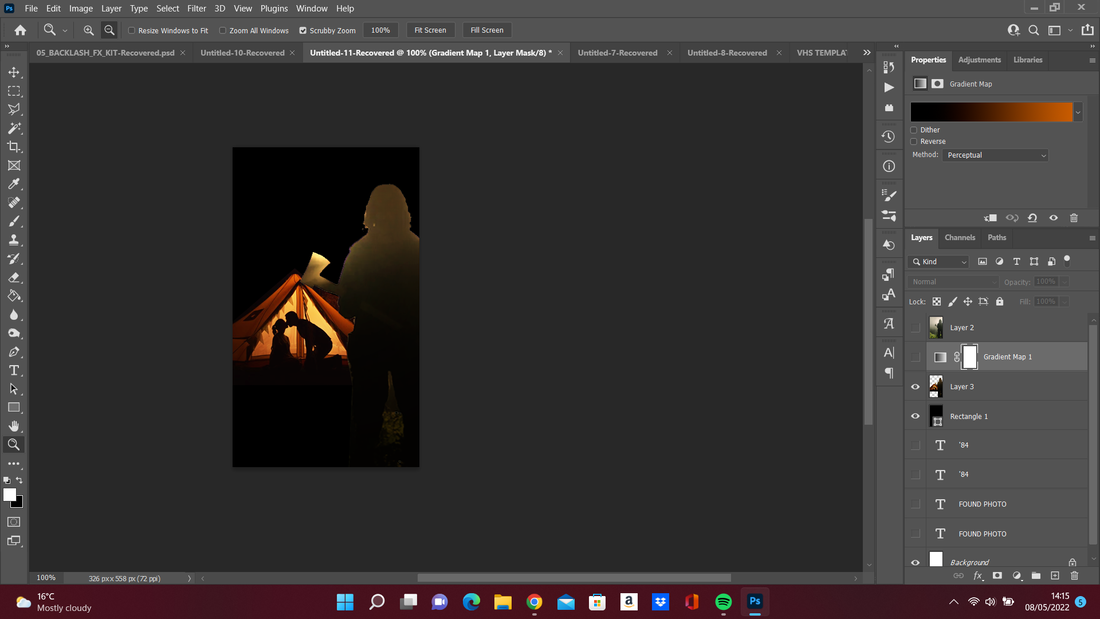
Task: Select the Polygonal Lasso tool
Action: [14, 109]
